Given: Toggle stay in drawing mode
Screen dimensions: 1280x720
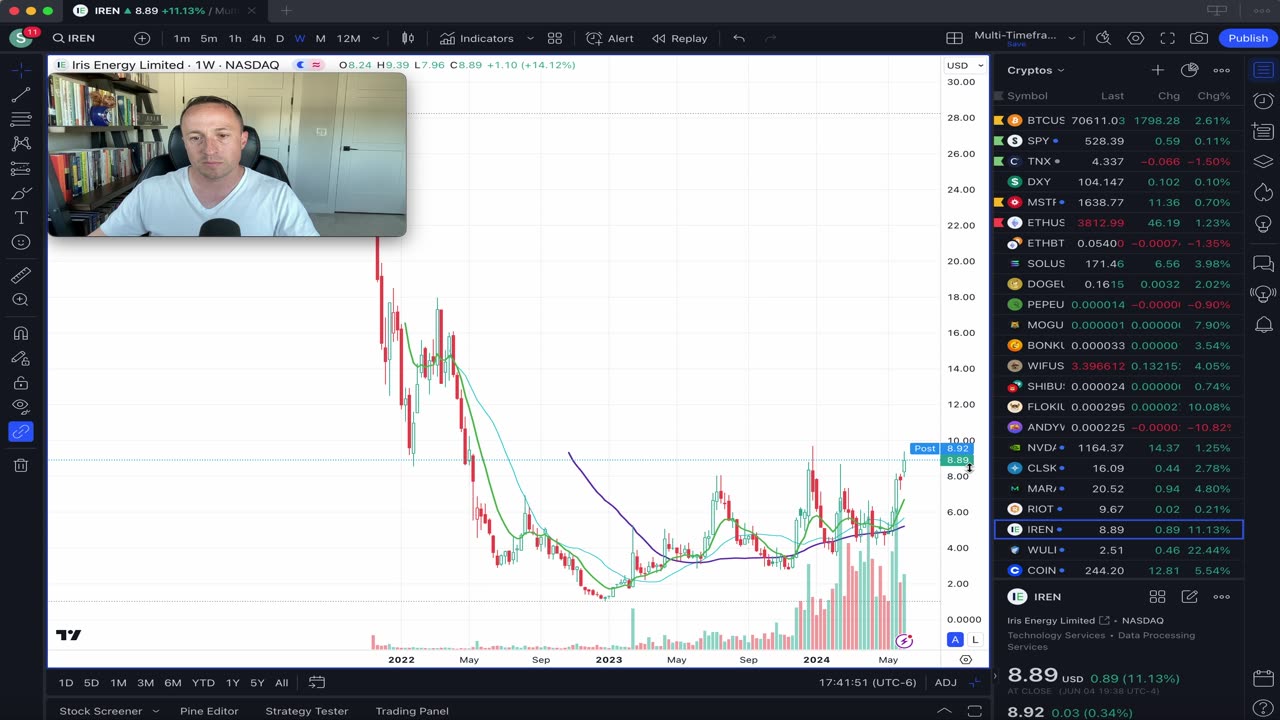Looking at the screenshot, I should point(20,358).
